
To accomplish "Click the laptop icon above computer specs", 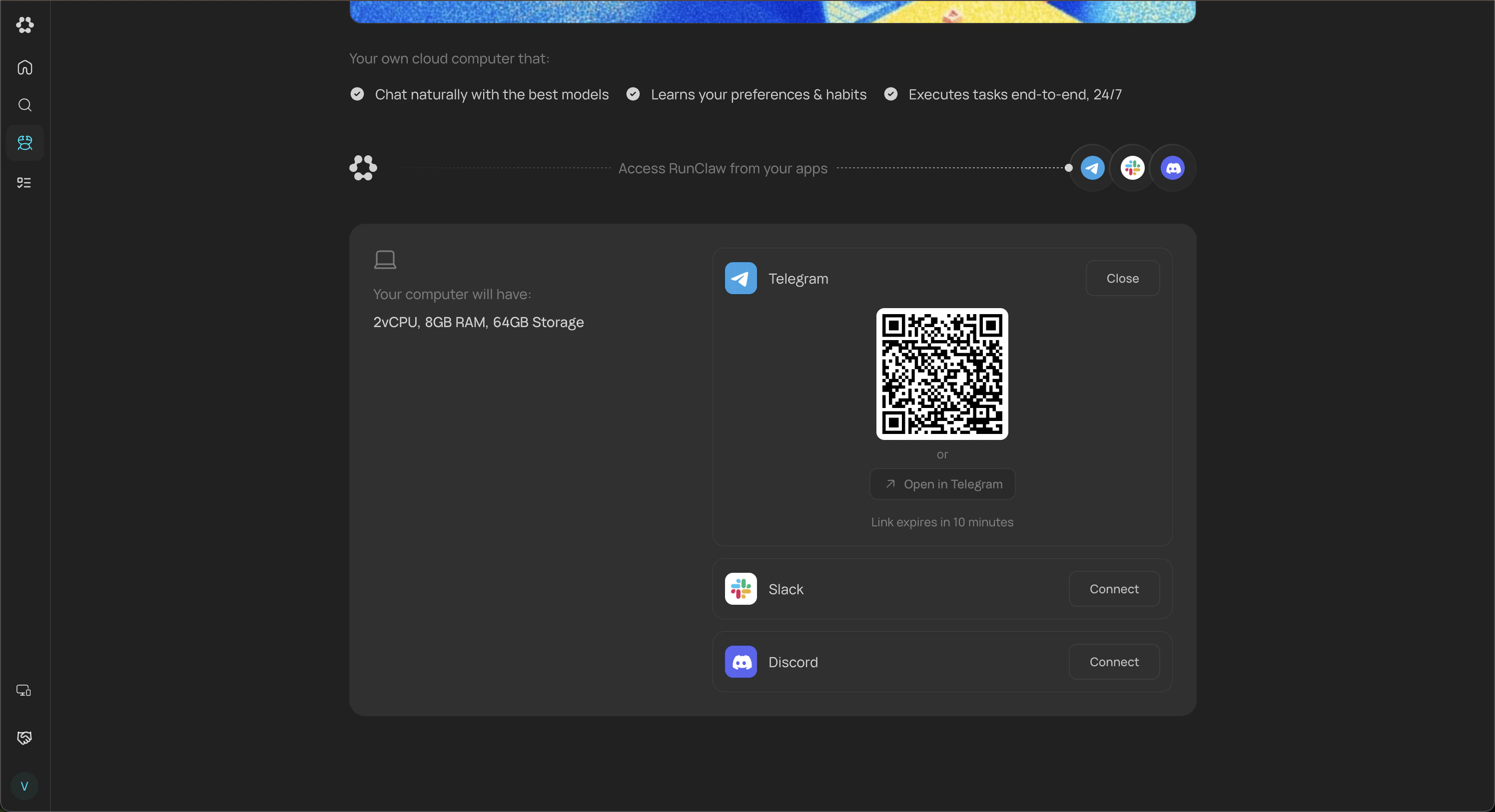I will (385, 259).
